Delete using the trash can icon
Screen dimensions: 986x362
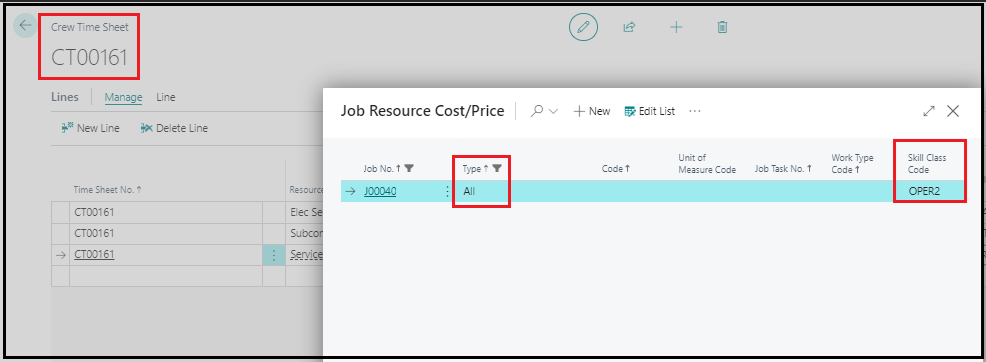(x=723, y=27)
